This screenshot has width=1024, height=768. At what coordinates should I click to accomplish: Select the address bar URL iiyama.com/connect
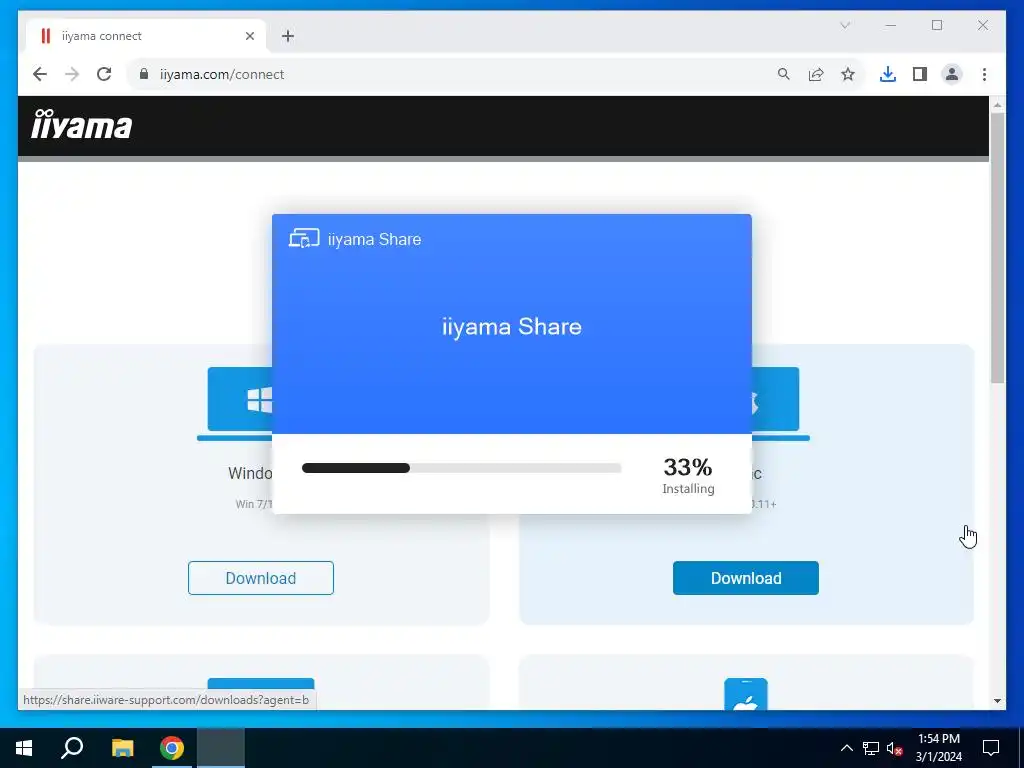coord(222,74)
